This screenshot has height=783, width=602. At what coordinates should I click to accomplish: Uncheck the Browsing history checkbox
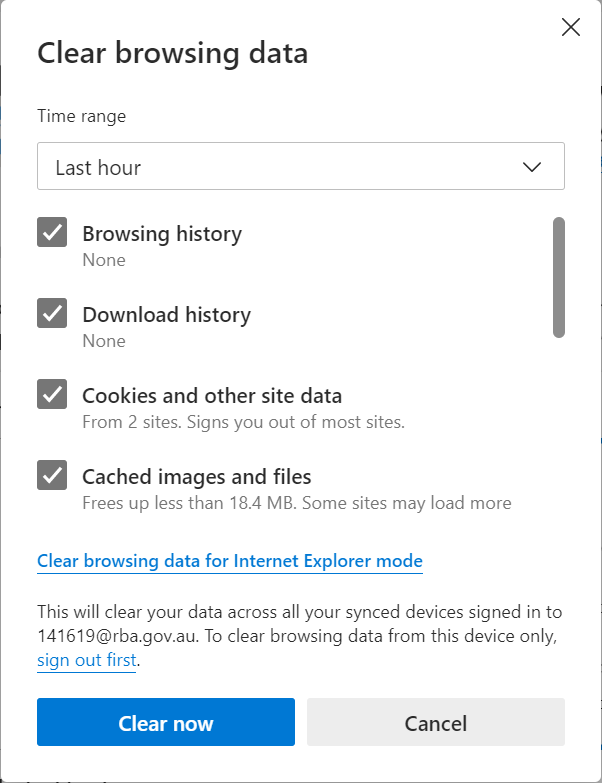point(52,232)
